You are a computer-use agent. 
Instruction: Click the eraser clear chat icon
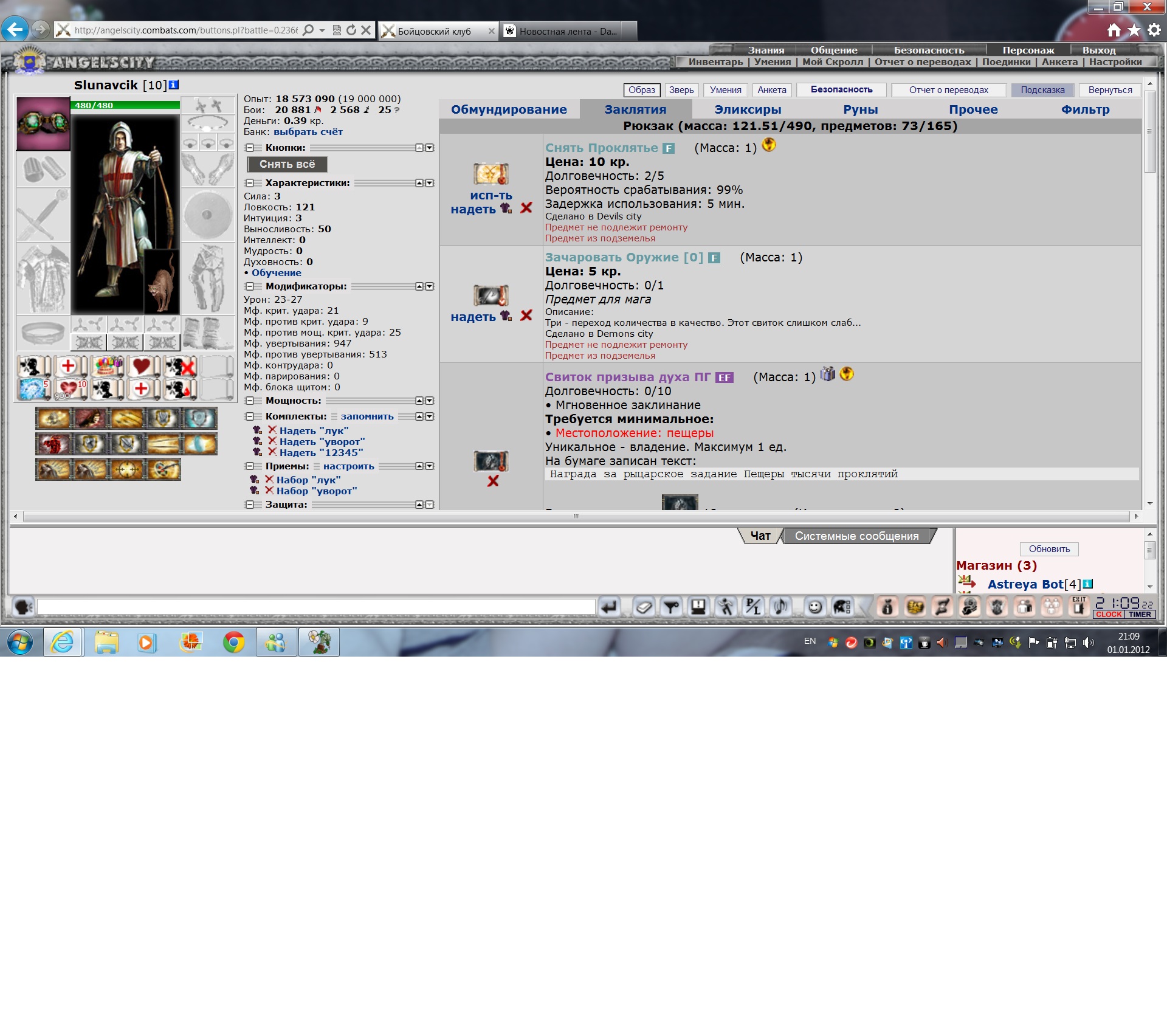pos(644,607)
